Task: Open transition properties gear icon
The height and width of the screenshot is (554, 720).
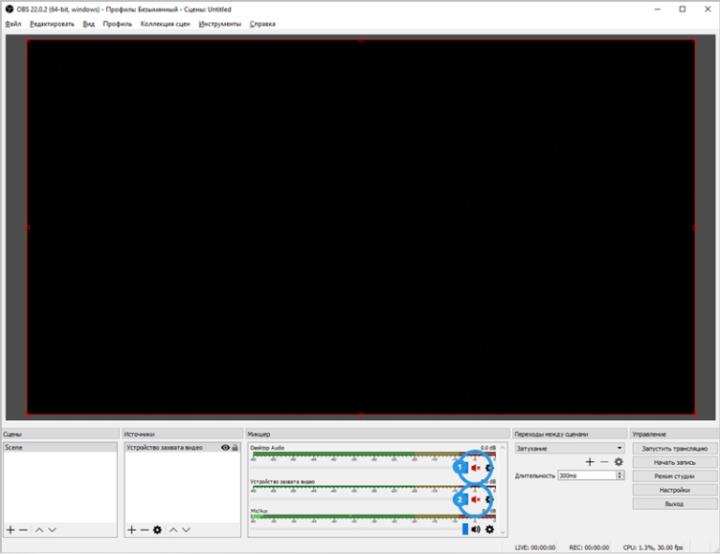Action: pyautogui.click(x=619, y=462)
